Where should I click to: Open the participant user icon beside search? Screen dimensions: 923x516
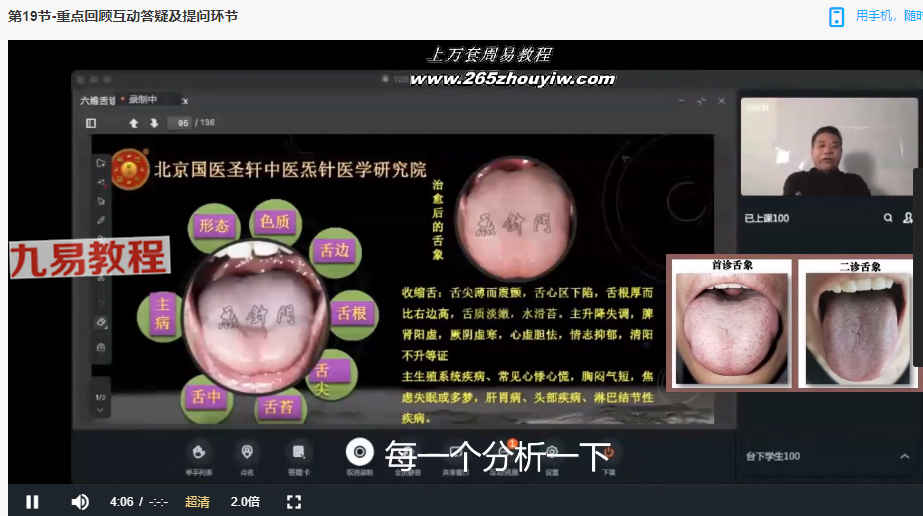[x=908, y=218]
